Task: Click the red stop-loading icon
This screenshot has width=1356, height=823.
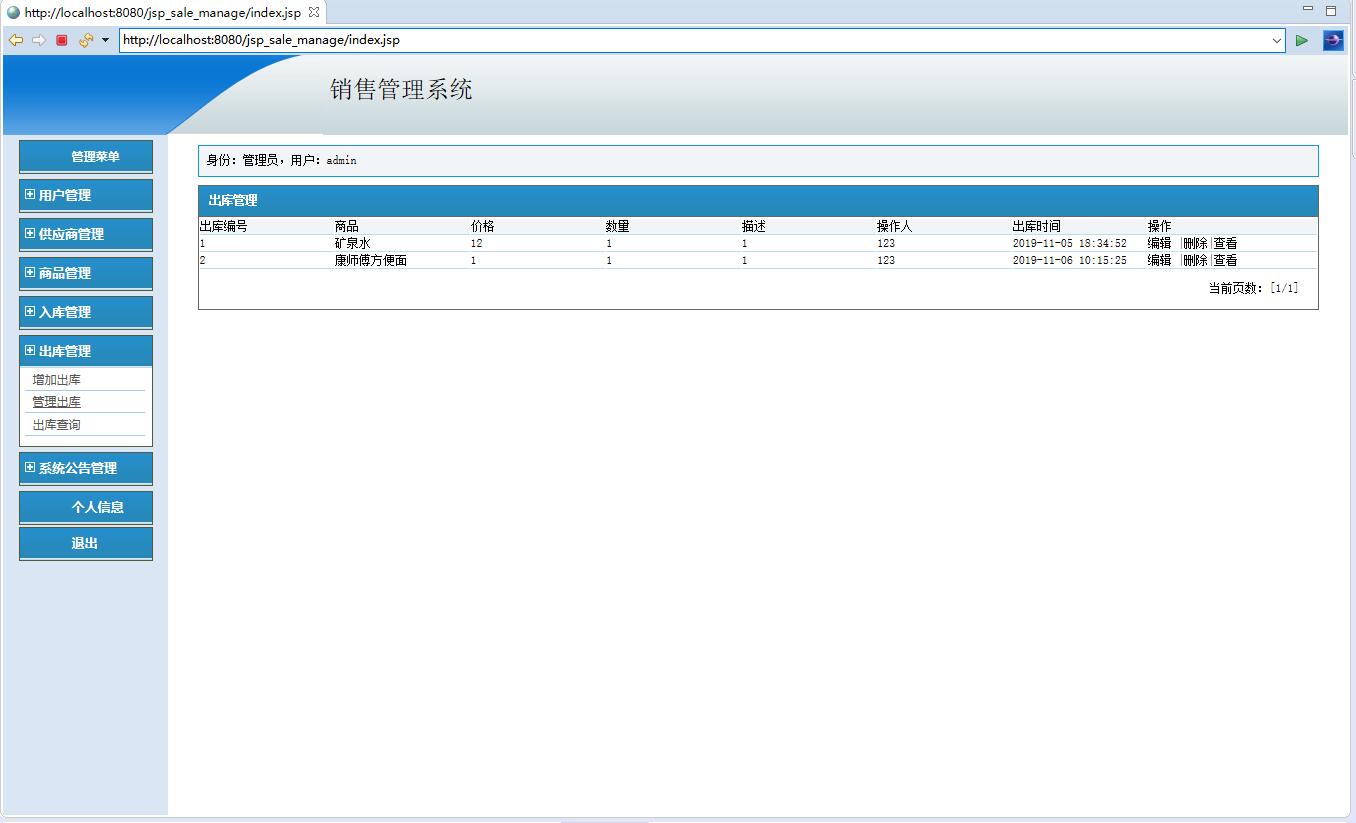Action: 61,40
